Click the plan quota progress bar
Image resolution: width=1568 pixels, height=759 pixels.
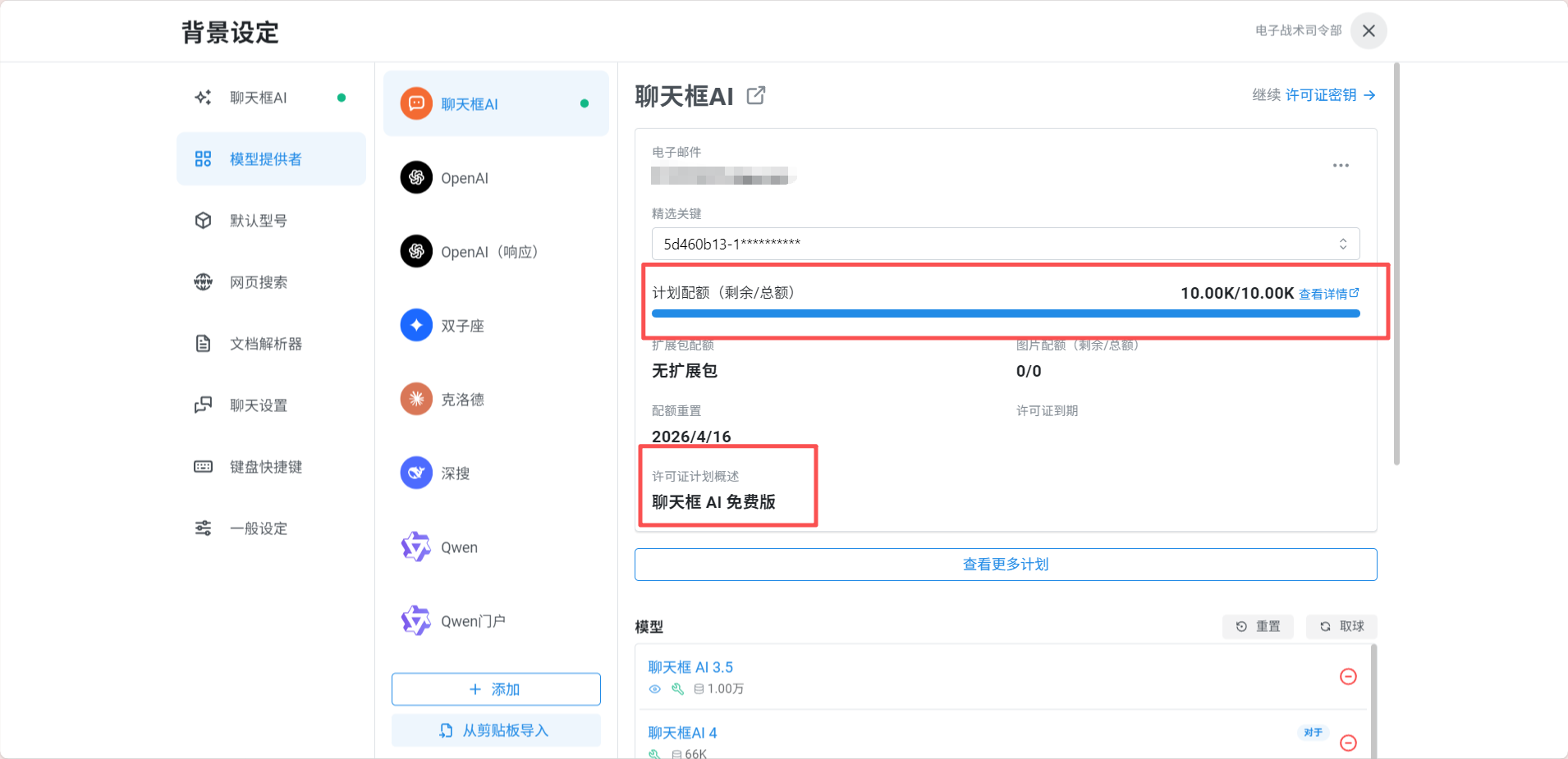click(1006, 313)
